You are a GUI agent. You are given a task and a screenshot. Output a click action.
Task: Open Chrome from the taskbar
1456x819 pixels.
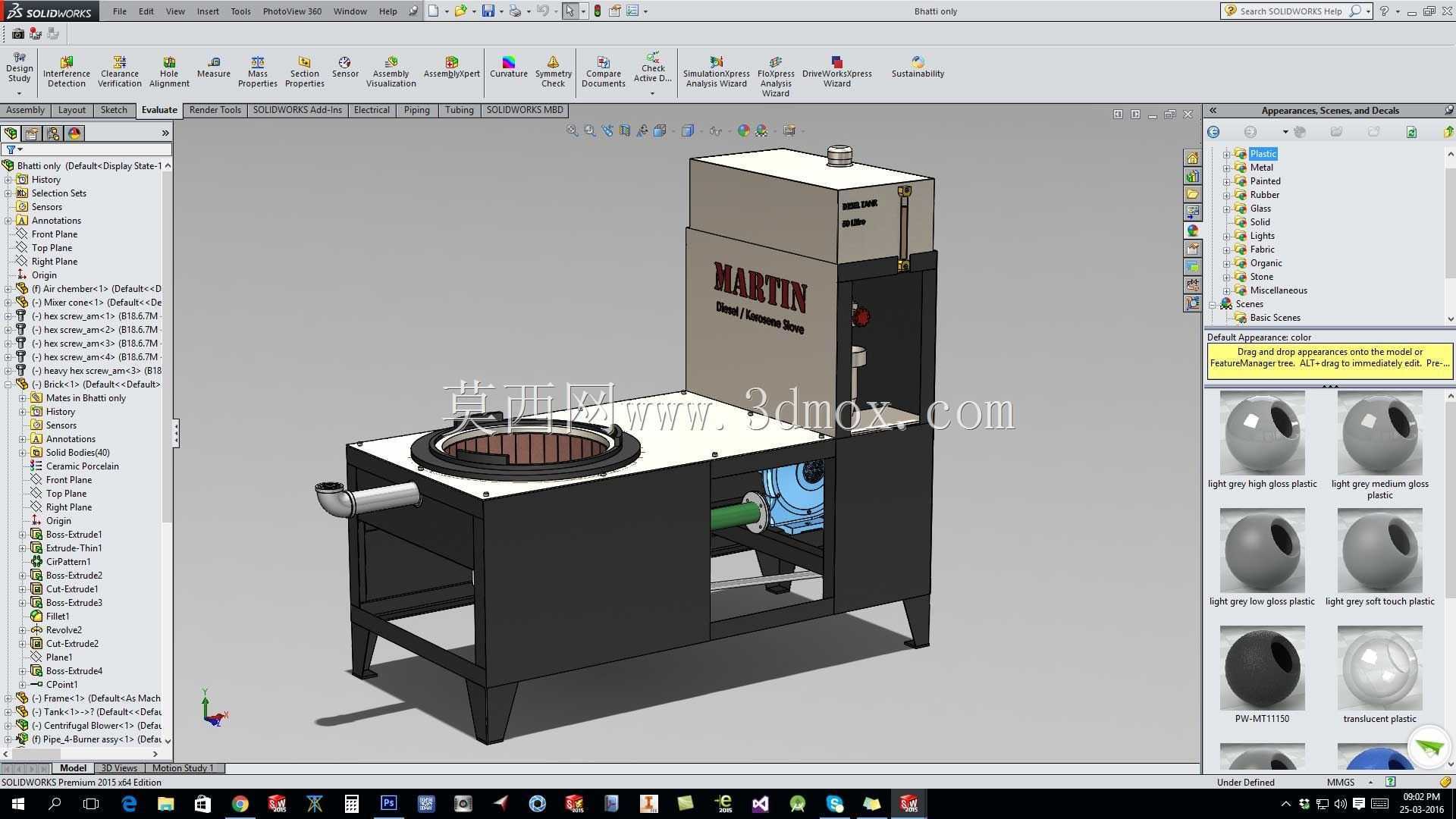point(240,803)
